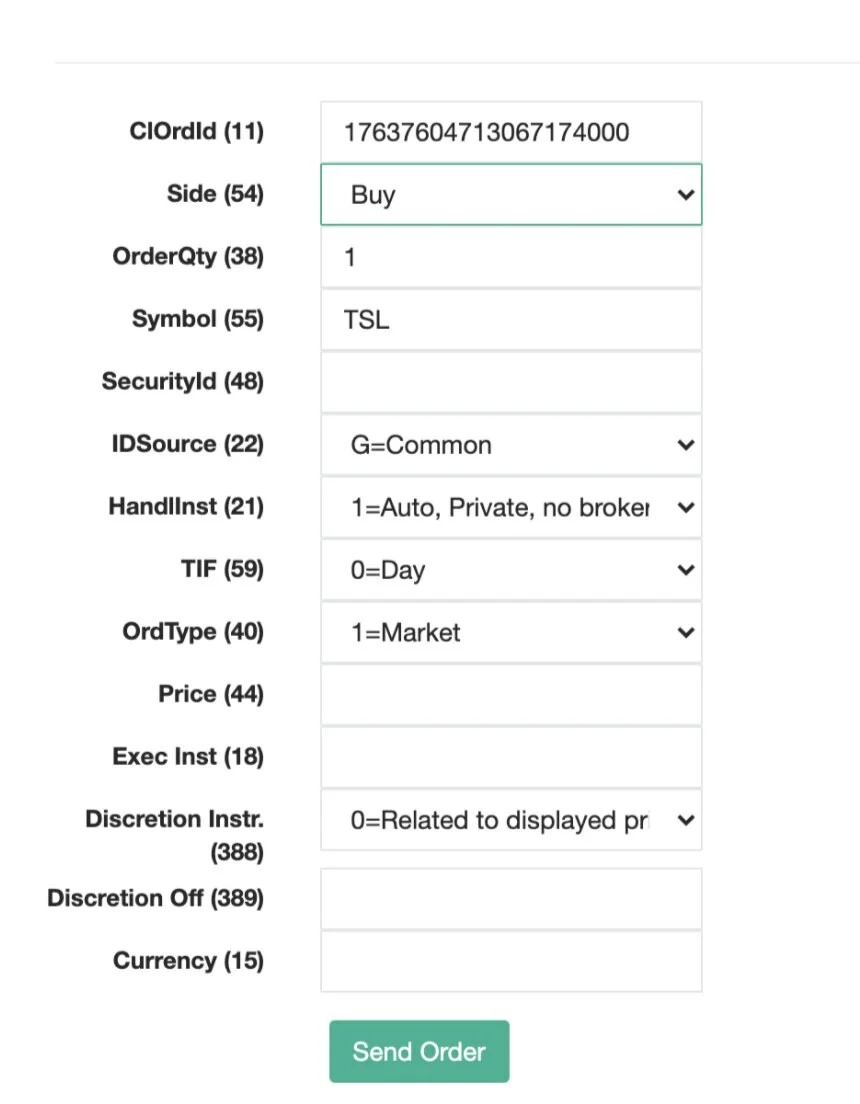Expand the IDSource (22) dropdown
860x1104 pixels.
(x=511, y=444)
